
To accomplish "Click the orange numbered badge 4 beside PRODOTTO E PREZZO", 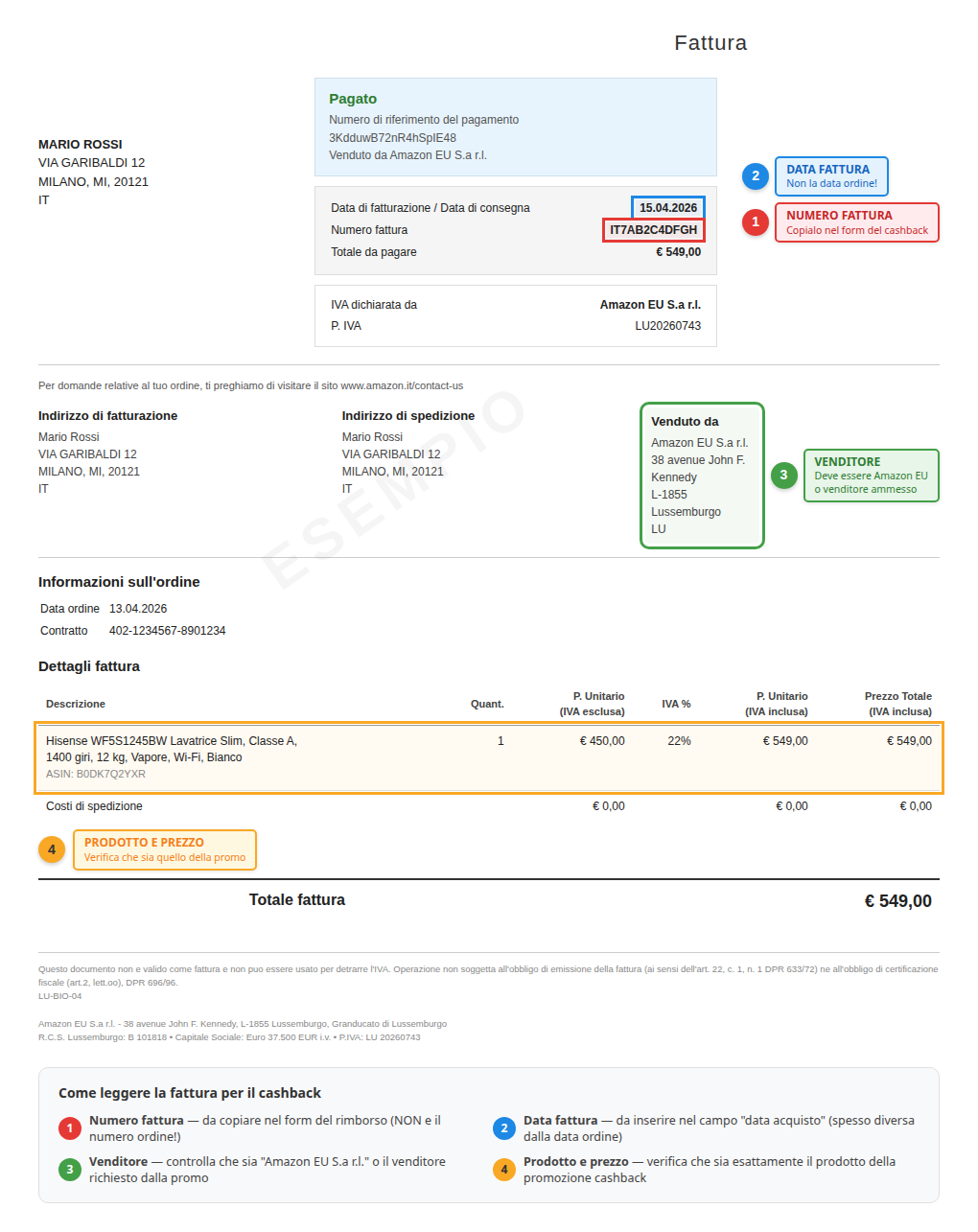I will tap(51, 849).
